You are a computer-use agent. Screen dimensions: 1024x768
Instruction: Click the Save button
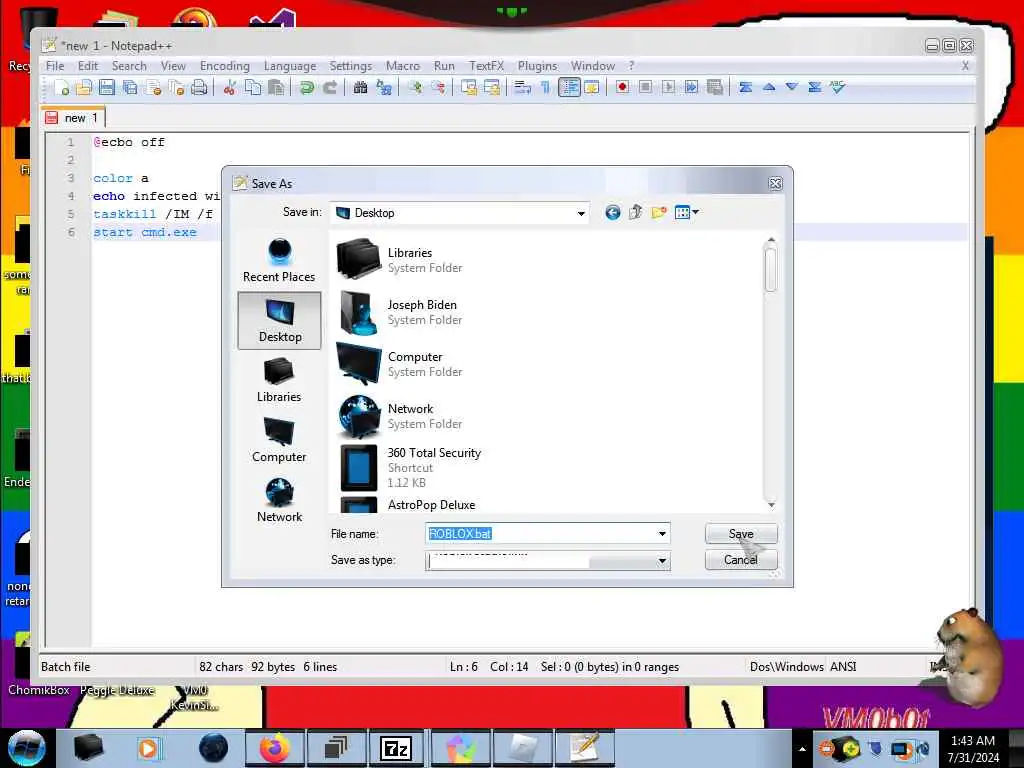(741, 534)
